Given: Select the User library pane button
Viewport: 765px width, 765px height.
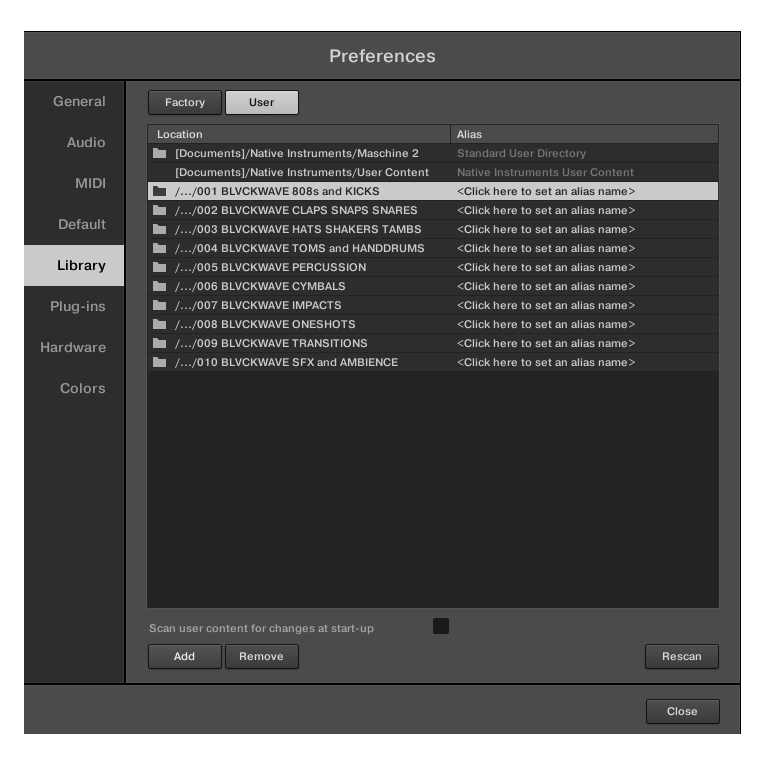Looking at the screenshot, I should tap(261, 102).
